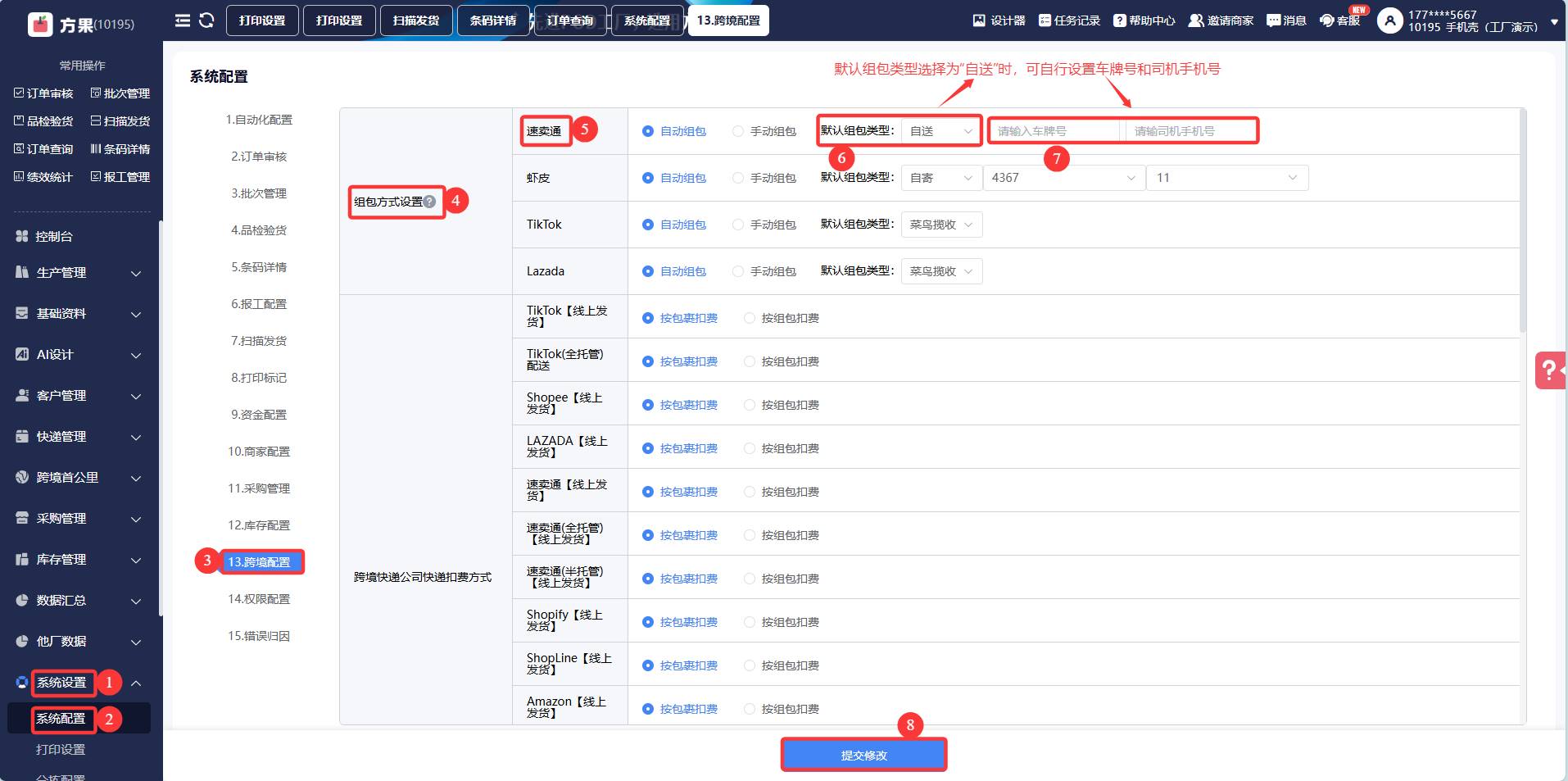Choose 按组包扣费 for Shopify【线上发货】
This screenshot has height=781, width=1568.
coord(750,622)
